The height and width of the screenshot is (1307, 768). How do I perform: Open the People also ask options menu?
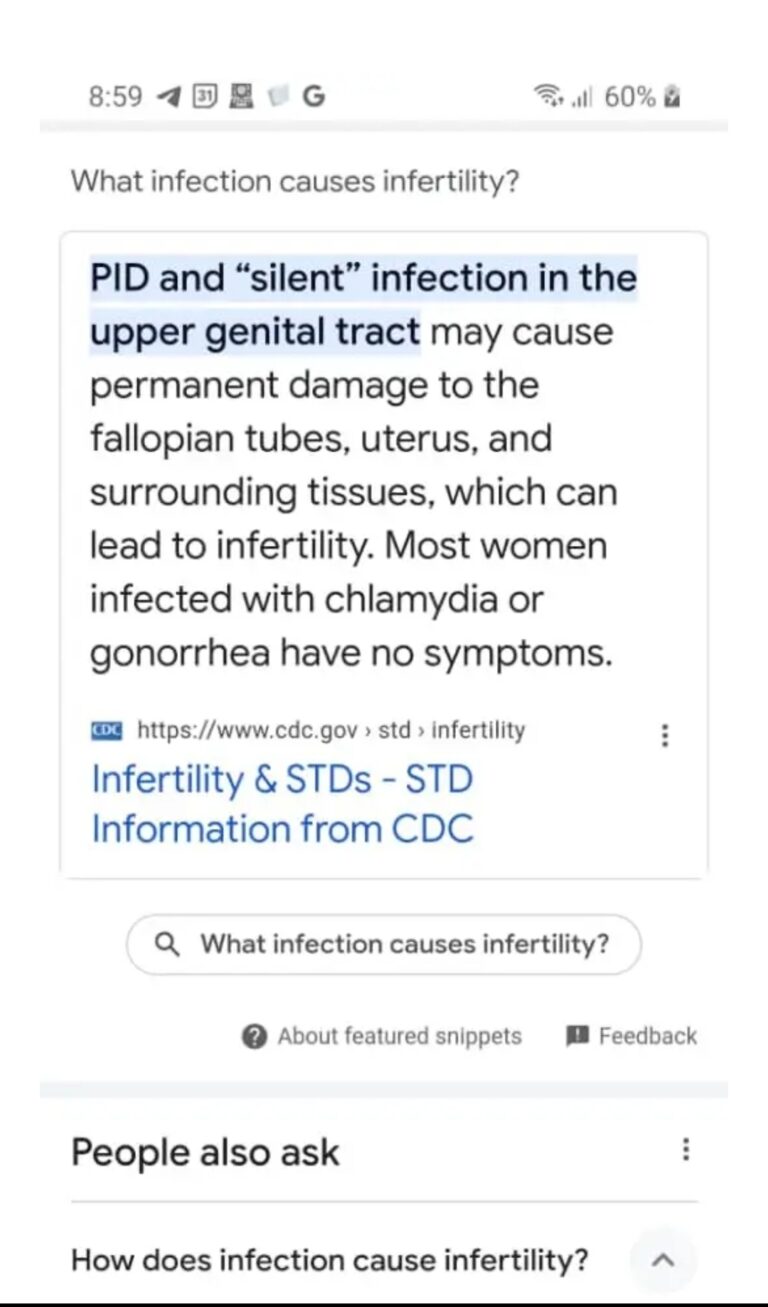click(x=685, y=1149)
